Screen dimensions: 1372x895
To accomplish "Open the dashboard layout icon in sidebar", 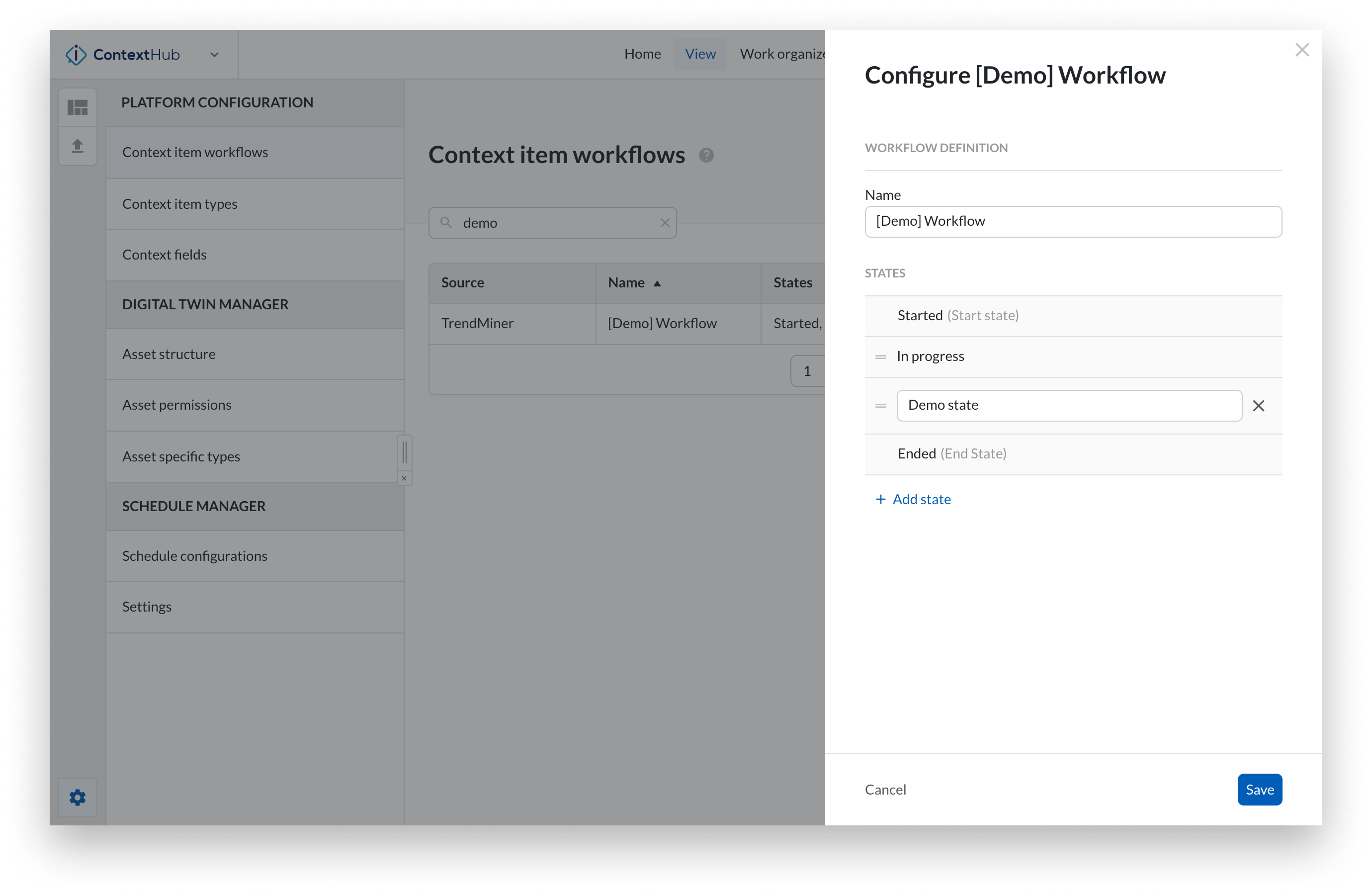I will coord(78,106).
